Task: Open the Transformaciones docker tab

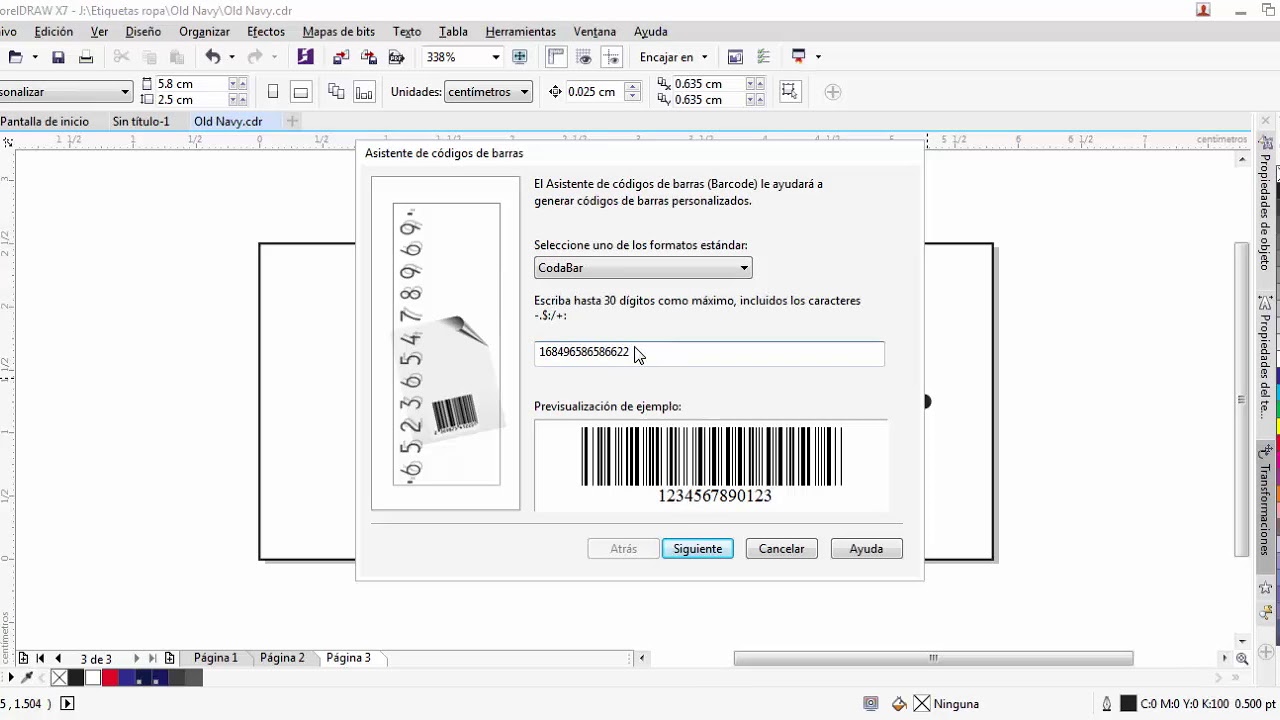Action: tap(1266, 507)
